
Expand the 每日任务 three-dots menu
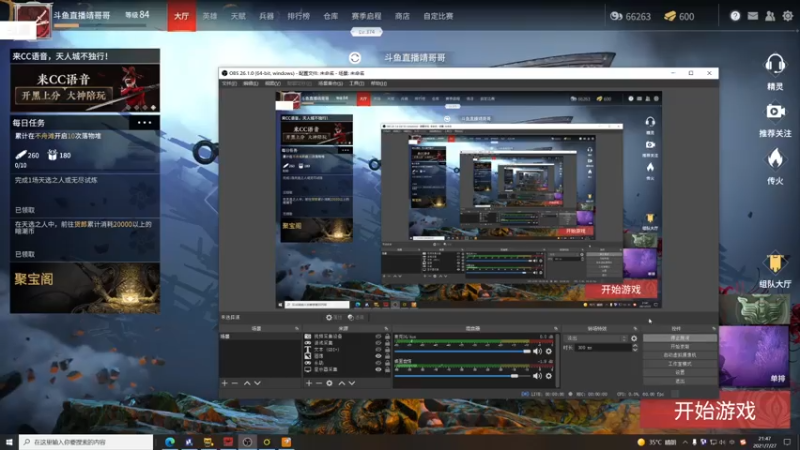click(144, 122)
